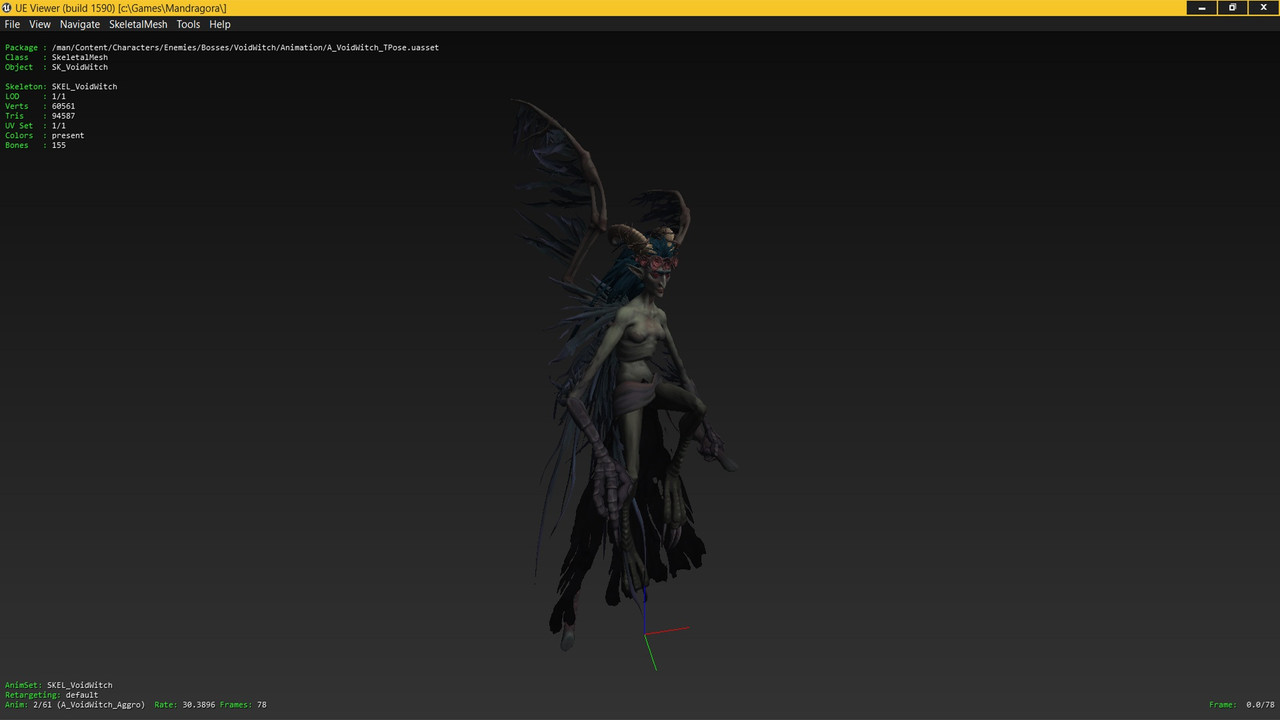Open the SkeletalMesh menu
The image size is (1280, 720).
(x=138, y=24)
